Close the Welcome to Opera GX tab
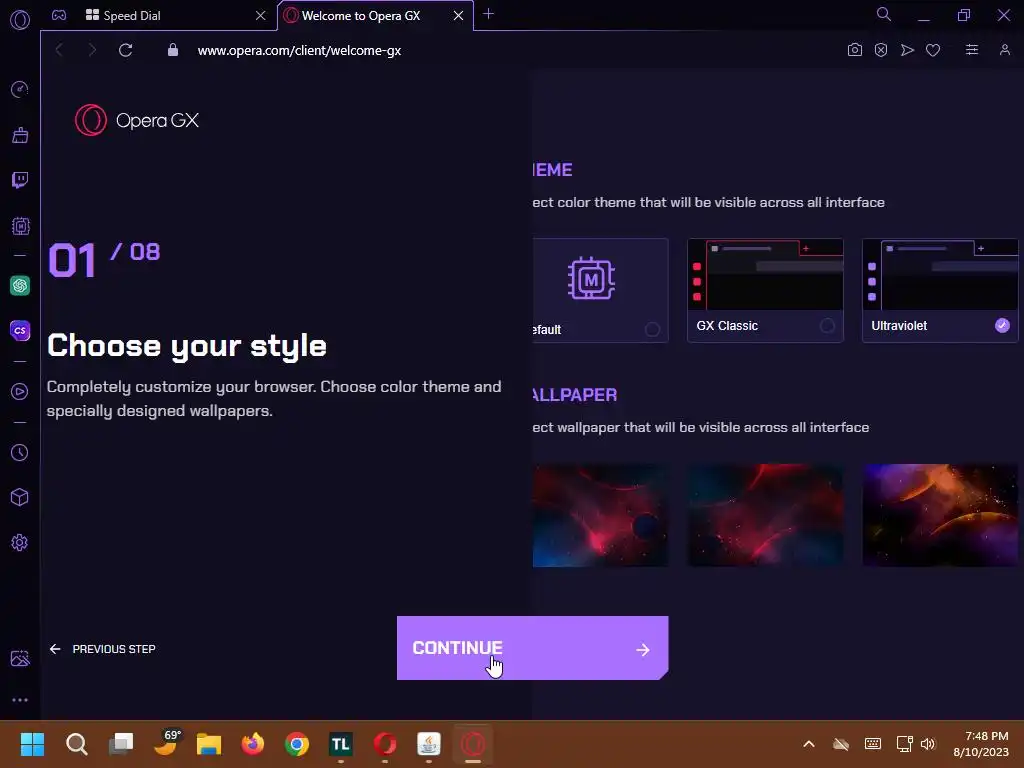1024x768 pixels. coord(458,15)
